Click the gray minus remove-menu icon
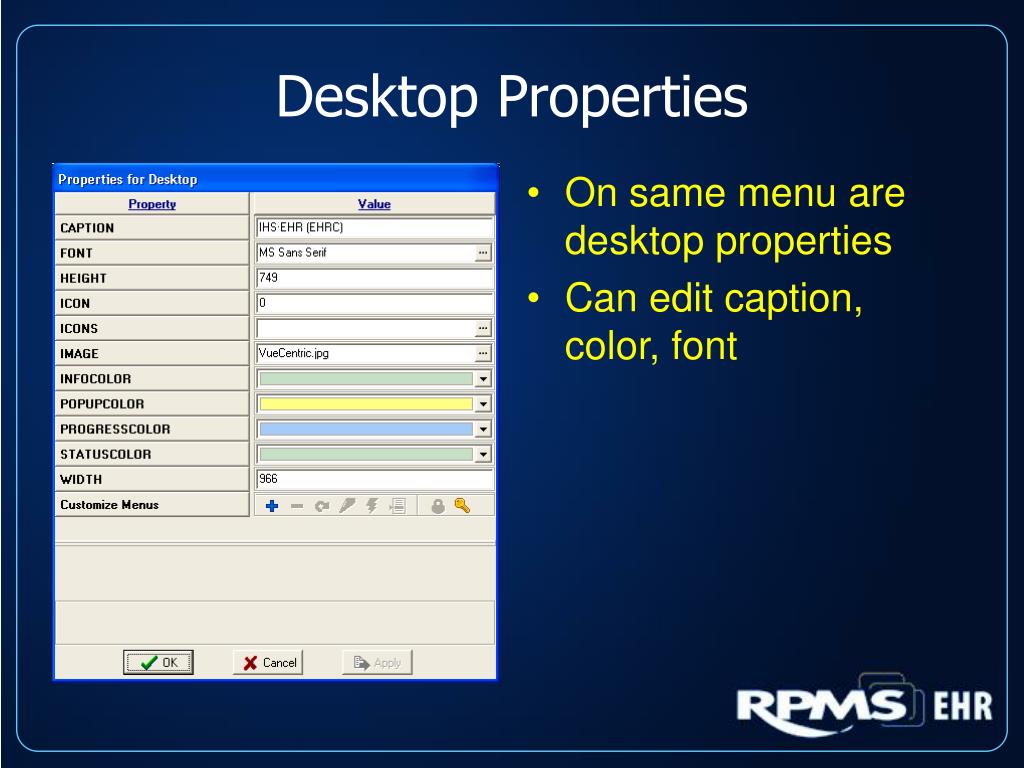Image resolution: width=1024 pixels, height=768 pixels. click(x=297, y=506)
